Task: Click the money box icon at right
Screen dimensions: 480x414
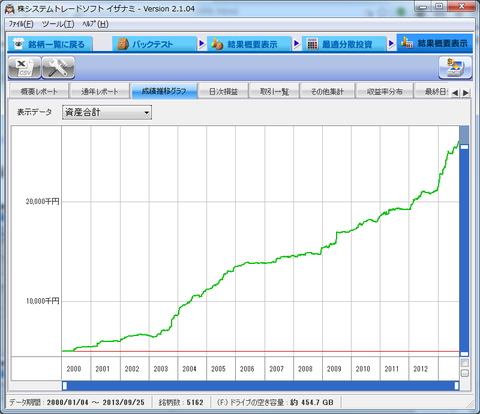Action: tap(455, 68)
